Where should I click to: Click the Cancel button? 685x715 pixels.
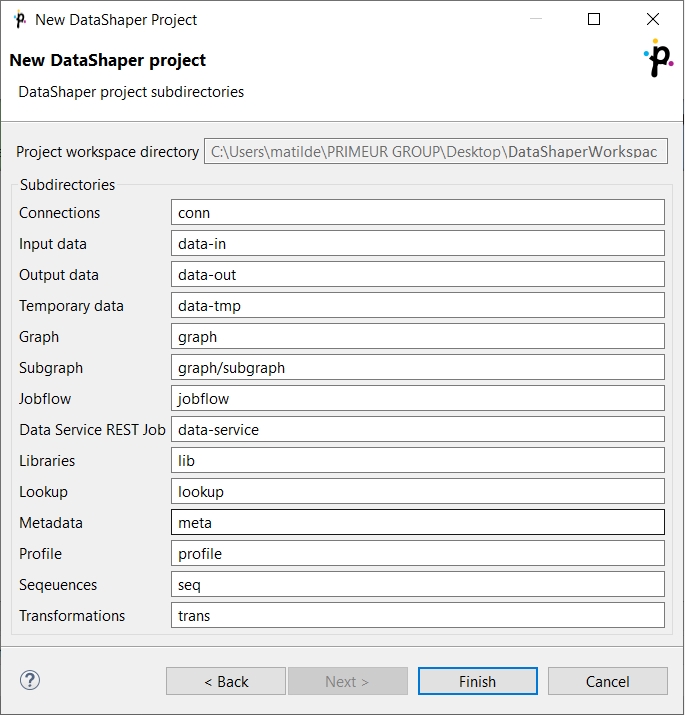point(607,681)
